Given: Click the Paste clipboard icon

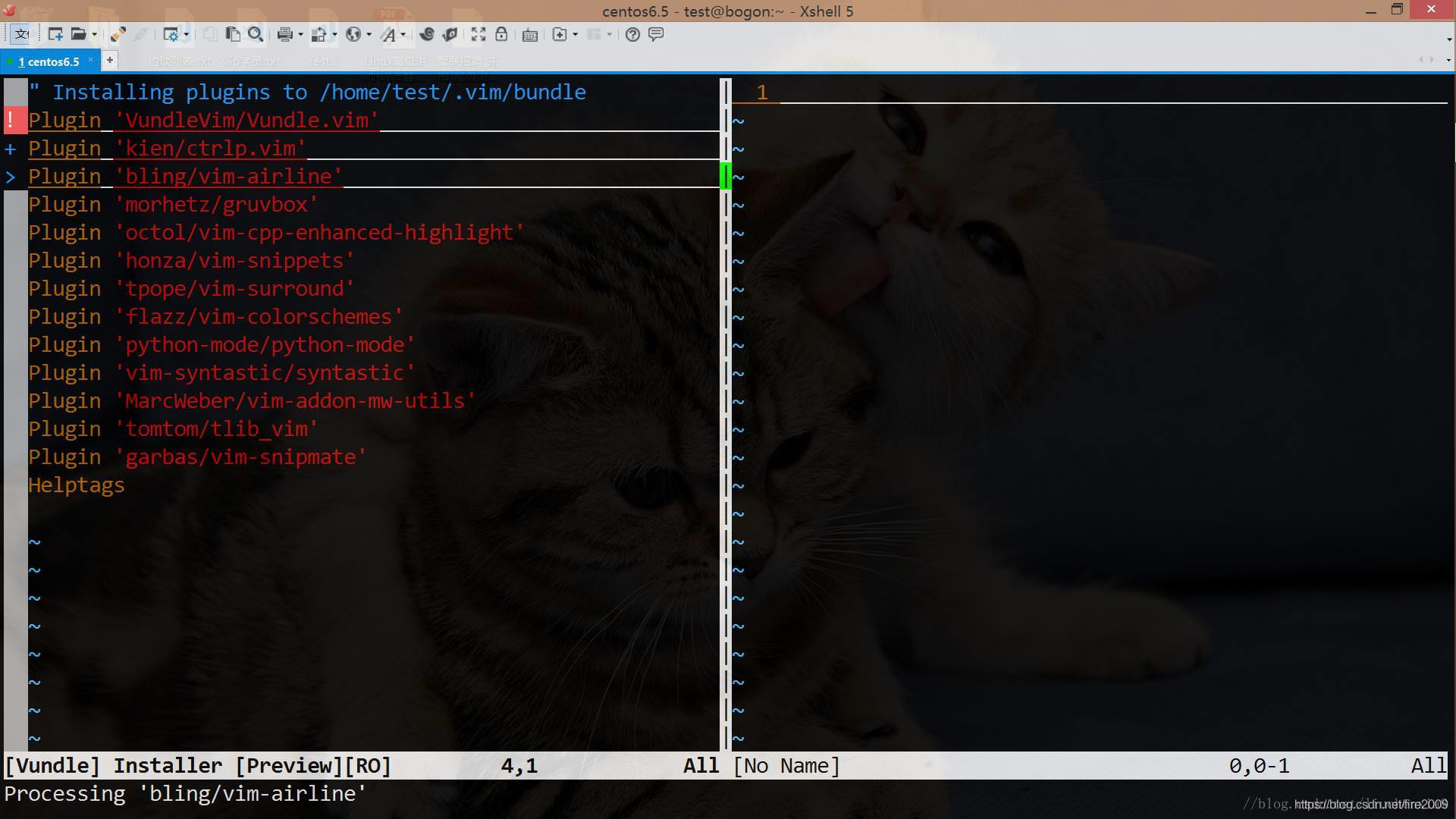Looking at the screenshot, I should click(x=233, y=34).
